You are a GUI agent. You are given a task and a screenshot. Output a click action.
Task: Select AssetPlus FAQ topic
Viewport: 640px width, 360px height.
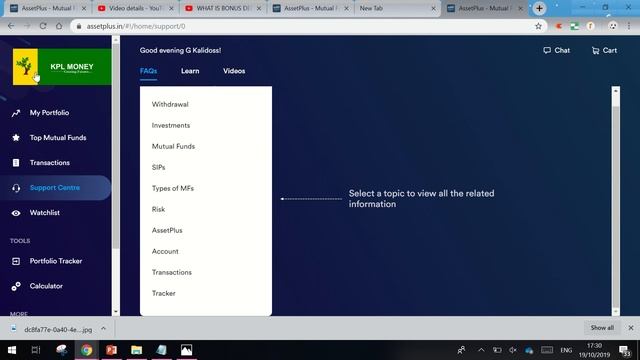point(167,230)
